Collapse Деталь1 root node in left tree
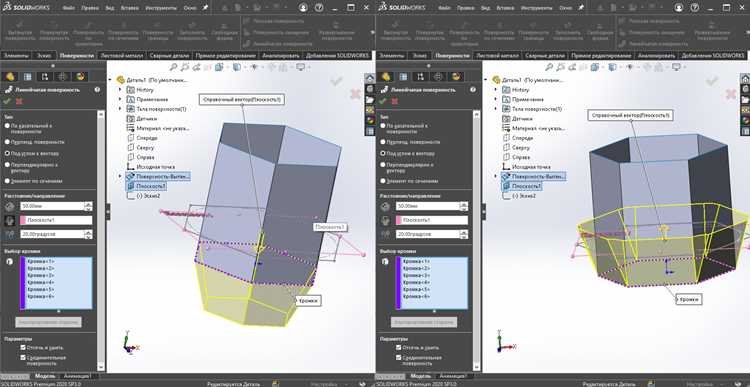This screenshot has height=387, width=750. [x=111, y=80]
